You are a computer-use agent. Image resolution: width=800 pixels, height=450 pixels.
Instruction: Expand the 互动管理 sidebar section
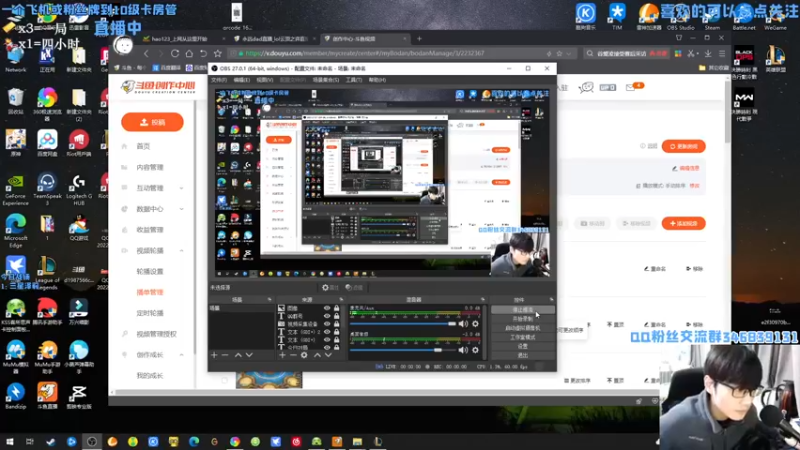pyautogui.click(x=182, y=188)
